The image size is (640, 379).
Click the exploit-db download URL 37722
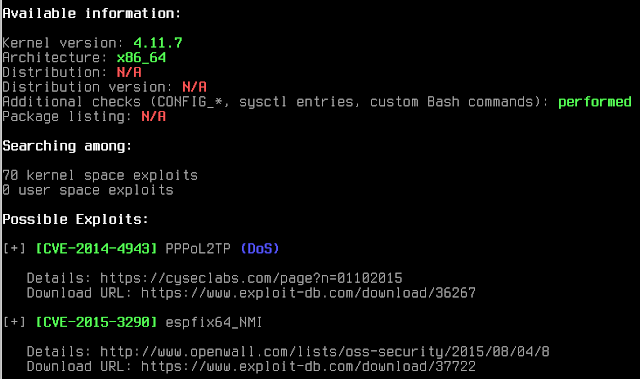(308, 366)
